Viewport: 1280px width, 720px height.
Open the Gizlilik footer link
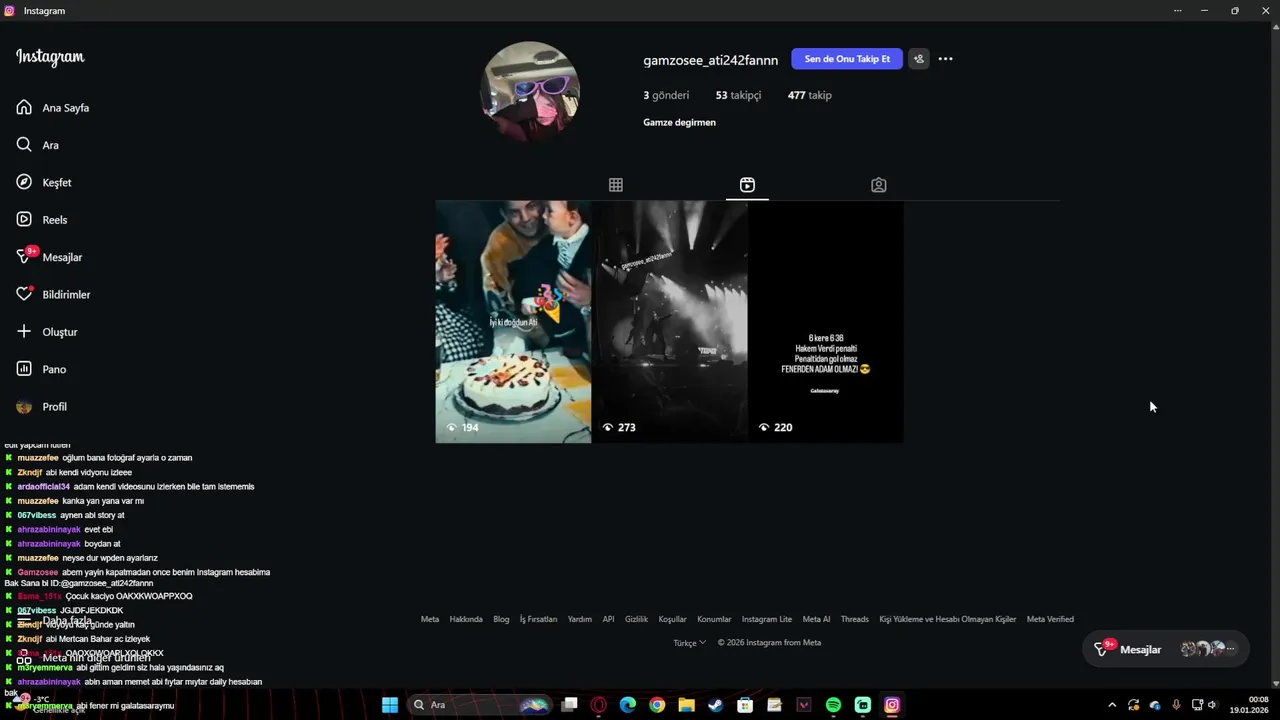coord(636,619)
